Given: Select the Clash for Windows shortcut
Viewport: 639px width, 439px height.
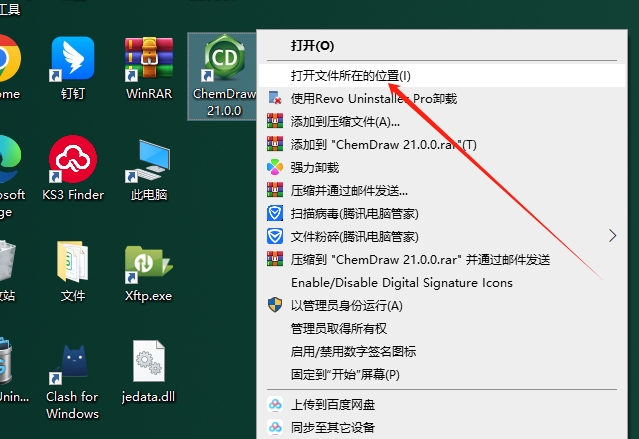Looking at the screenshot, I should click(73, 382).
